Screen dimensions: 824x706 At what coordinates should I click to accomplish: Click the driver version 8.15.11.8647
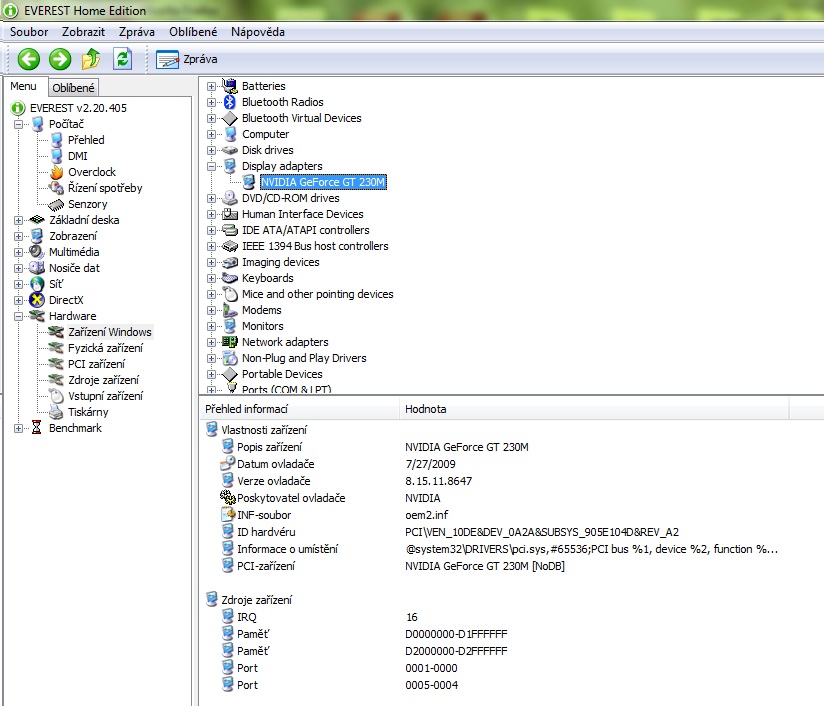[438, 481]
